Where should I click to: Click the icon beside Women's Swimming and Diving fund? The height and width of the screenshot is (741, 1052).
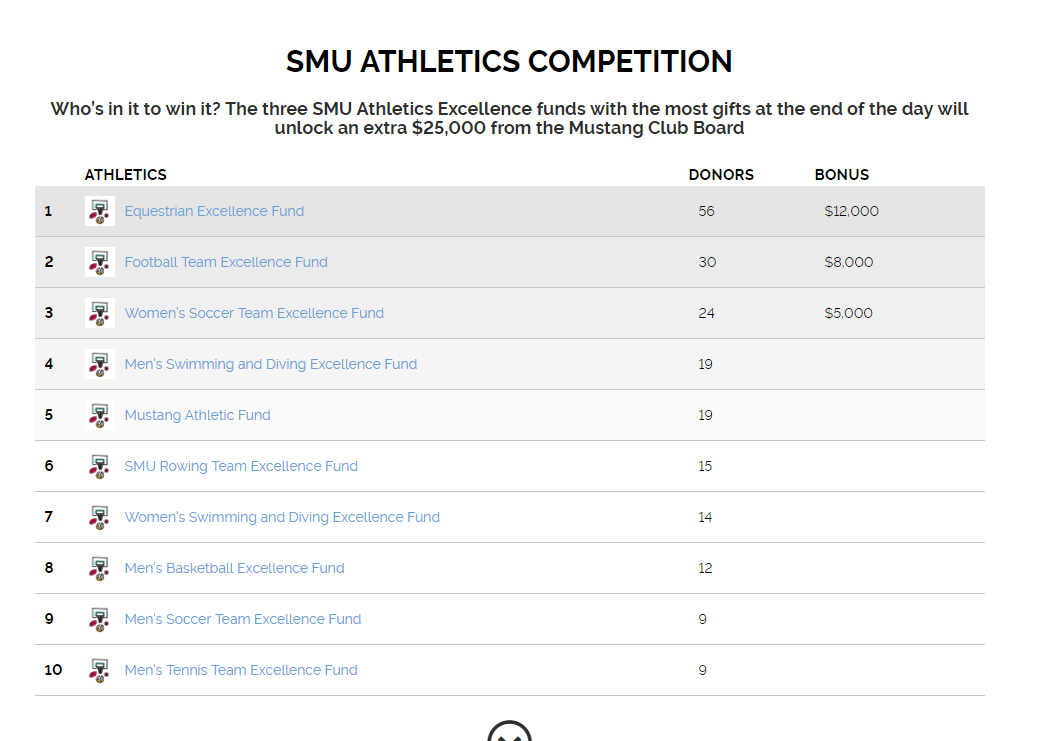point(99,517)
